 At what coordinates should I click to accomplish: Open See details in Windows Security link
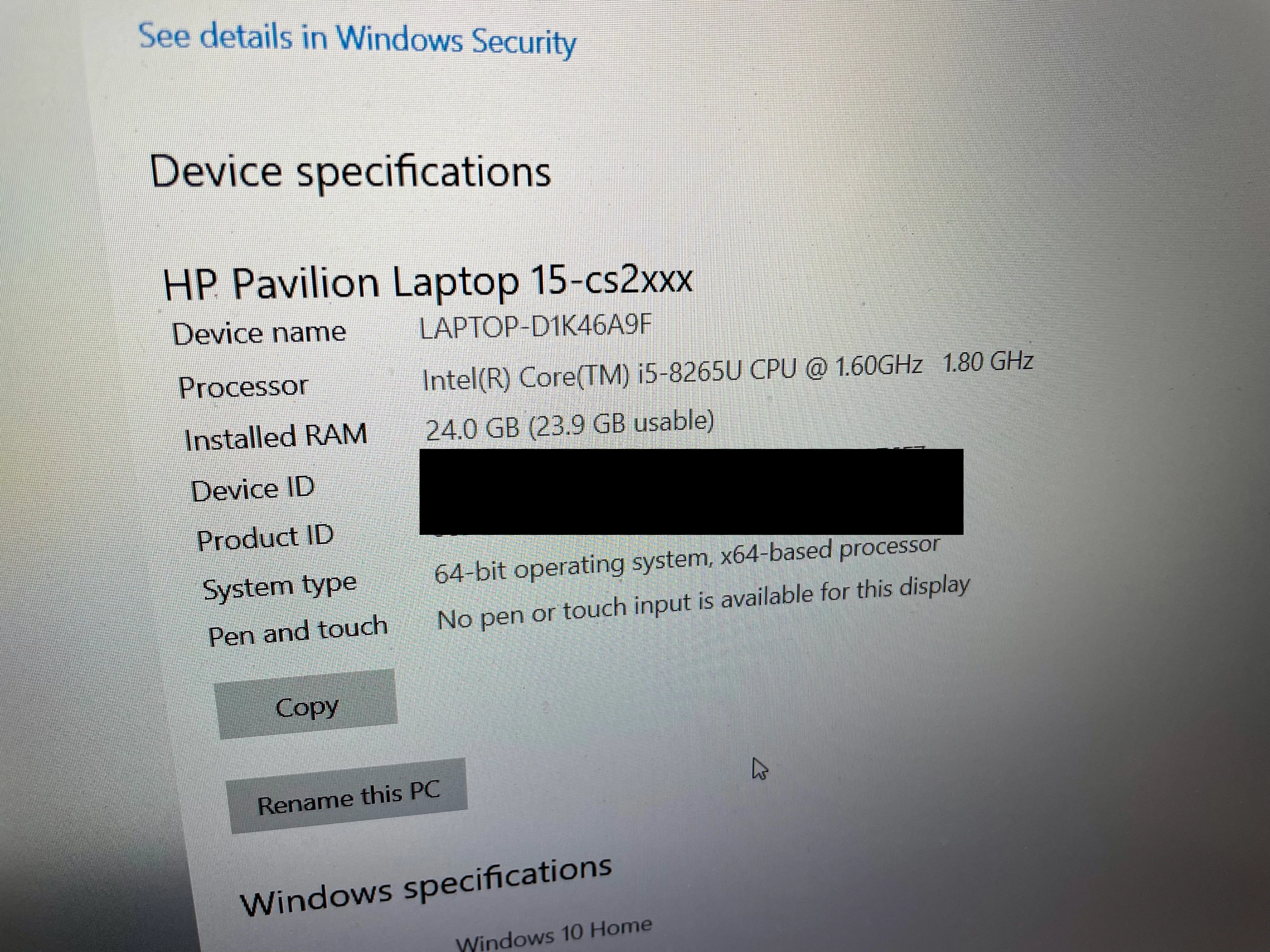click(x=357, y=39)
